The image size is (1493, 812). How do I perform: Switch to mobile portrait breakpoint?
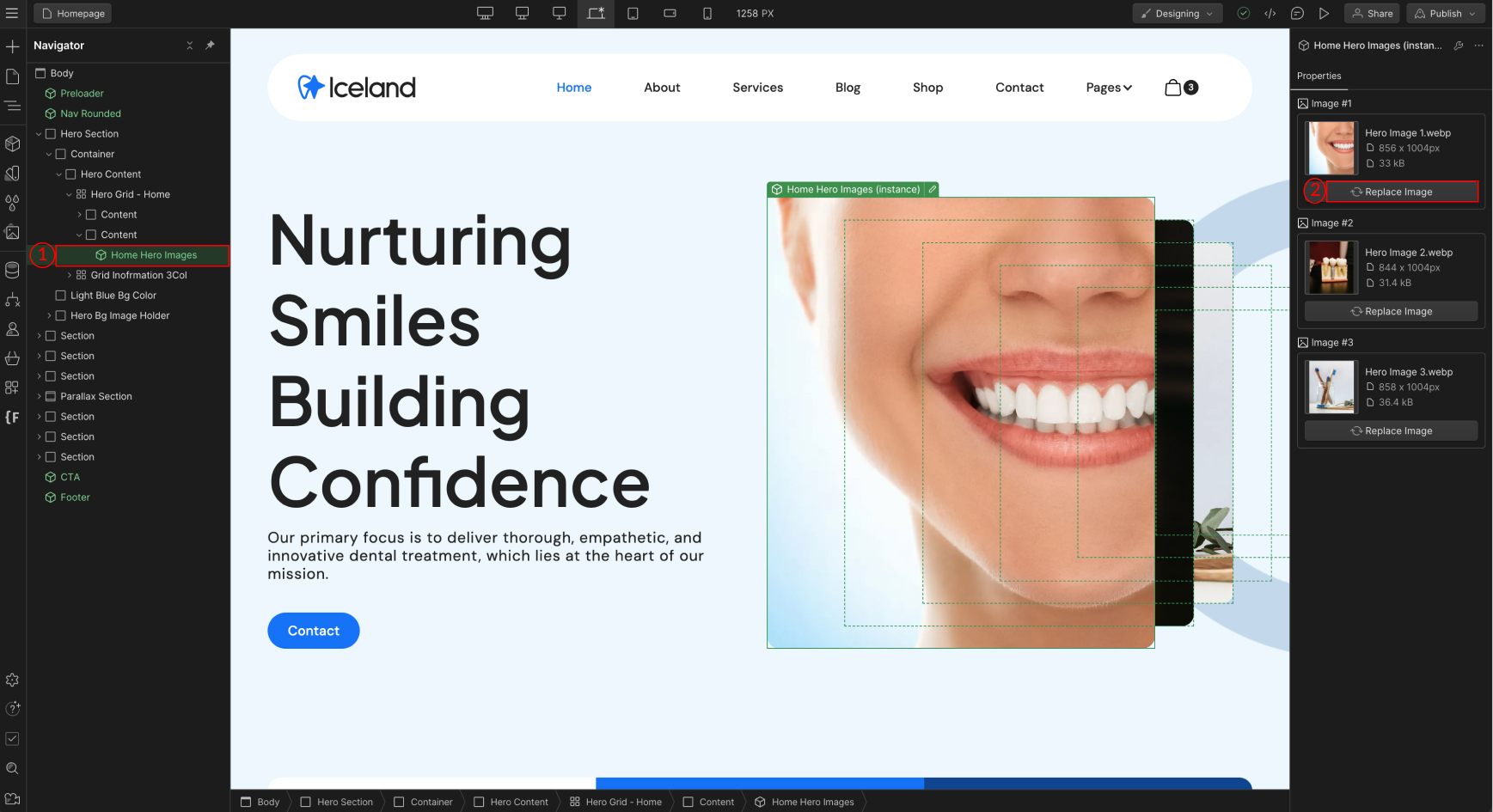(707, 14)
